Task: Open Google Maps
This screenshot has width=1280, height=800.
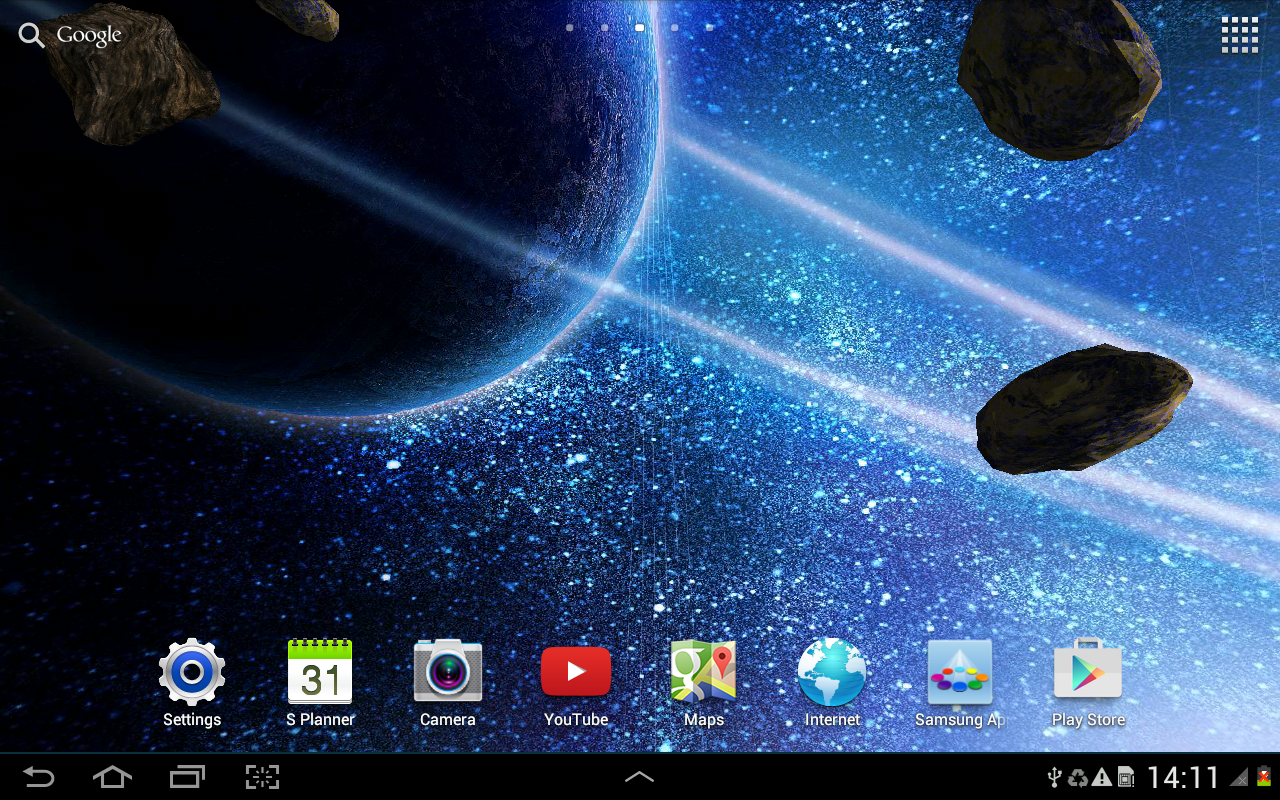Action: [703, 672]
